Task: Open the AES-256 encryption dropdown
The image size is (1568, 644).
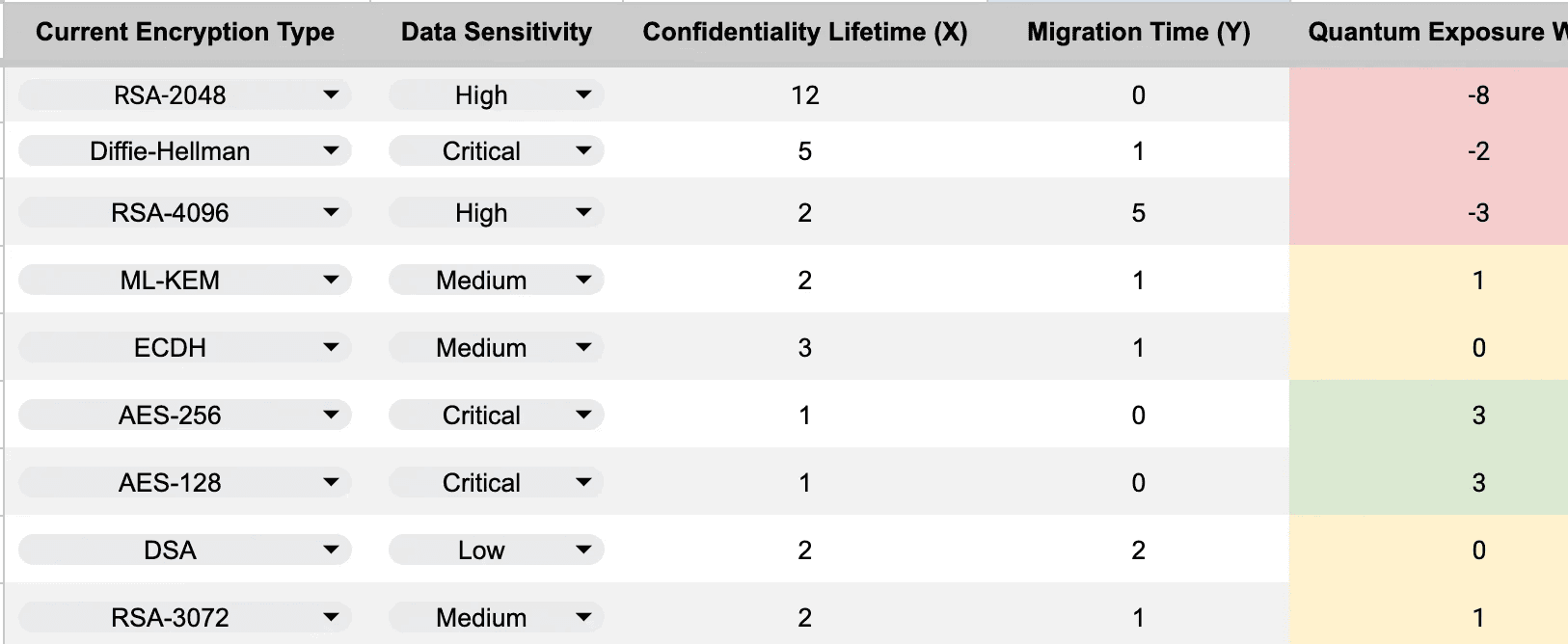Action: pyautogui.click(x=184, y=416)
